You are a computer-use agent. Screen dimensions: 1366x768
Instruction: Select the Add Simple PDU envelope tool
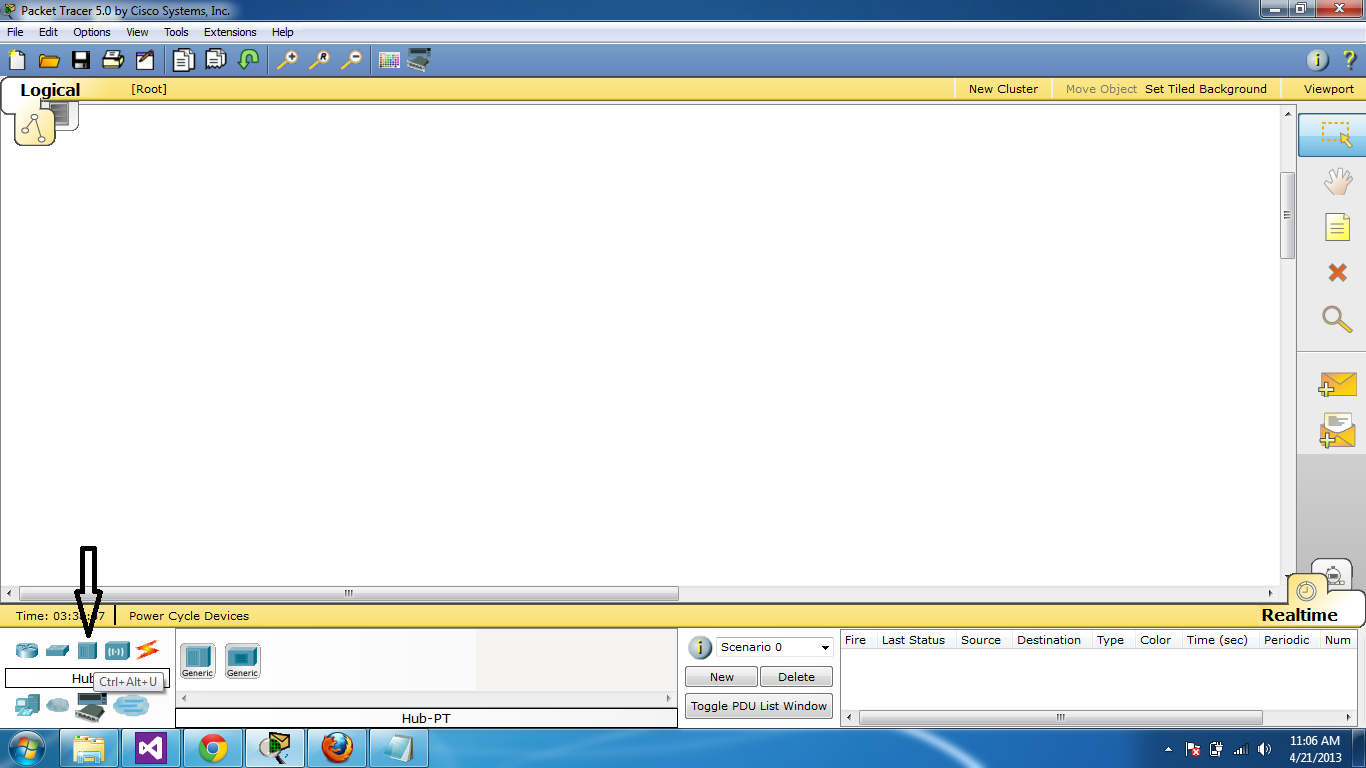coord(1336,383)
